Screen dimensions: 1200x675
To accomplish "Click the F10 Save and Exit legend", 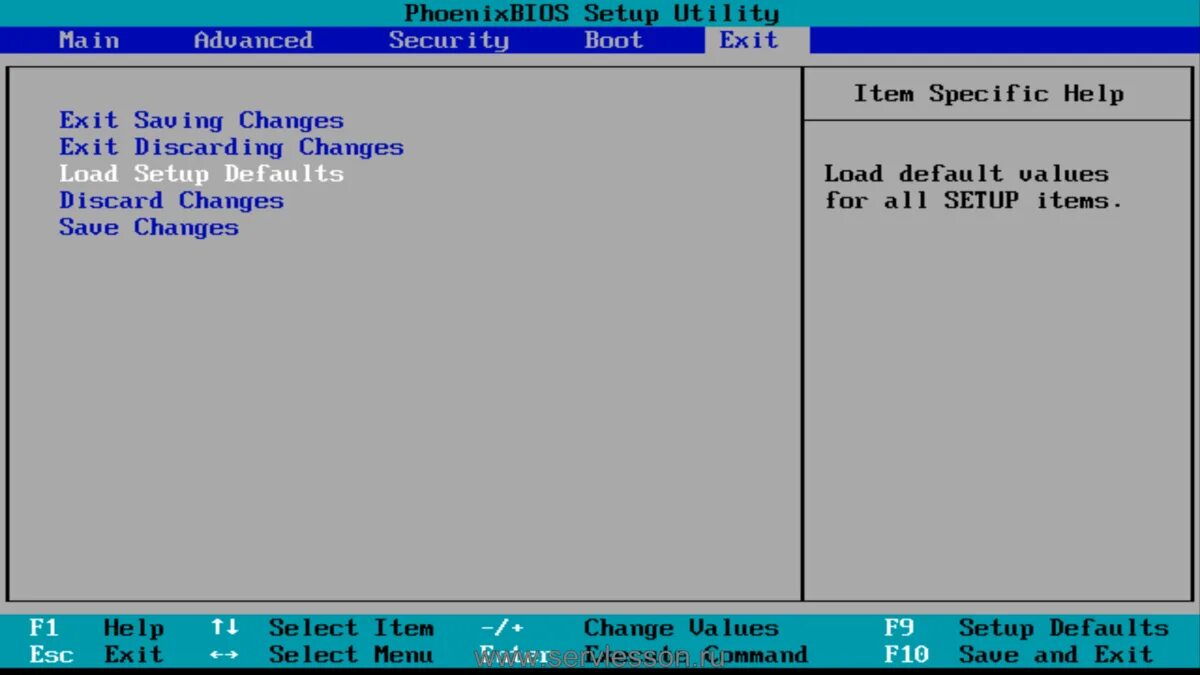I will pyautogui.click(x=1018, y=655).
